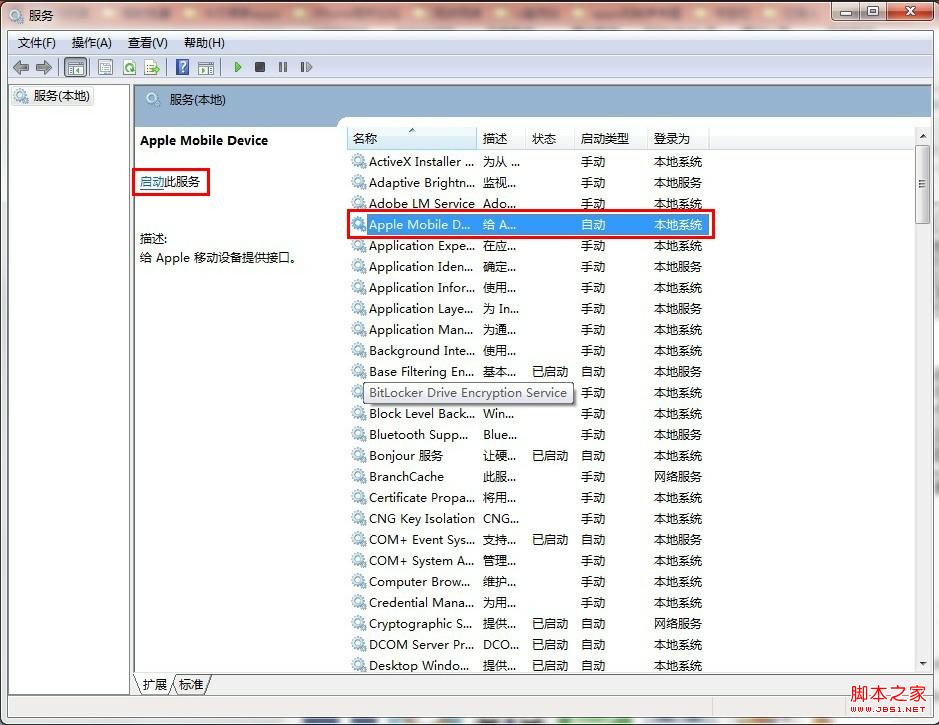Image resolution: width=939 pixels, height=725 pixels.
Task: Select the Certificate Propagation service row
Action: (528, 498)
